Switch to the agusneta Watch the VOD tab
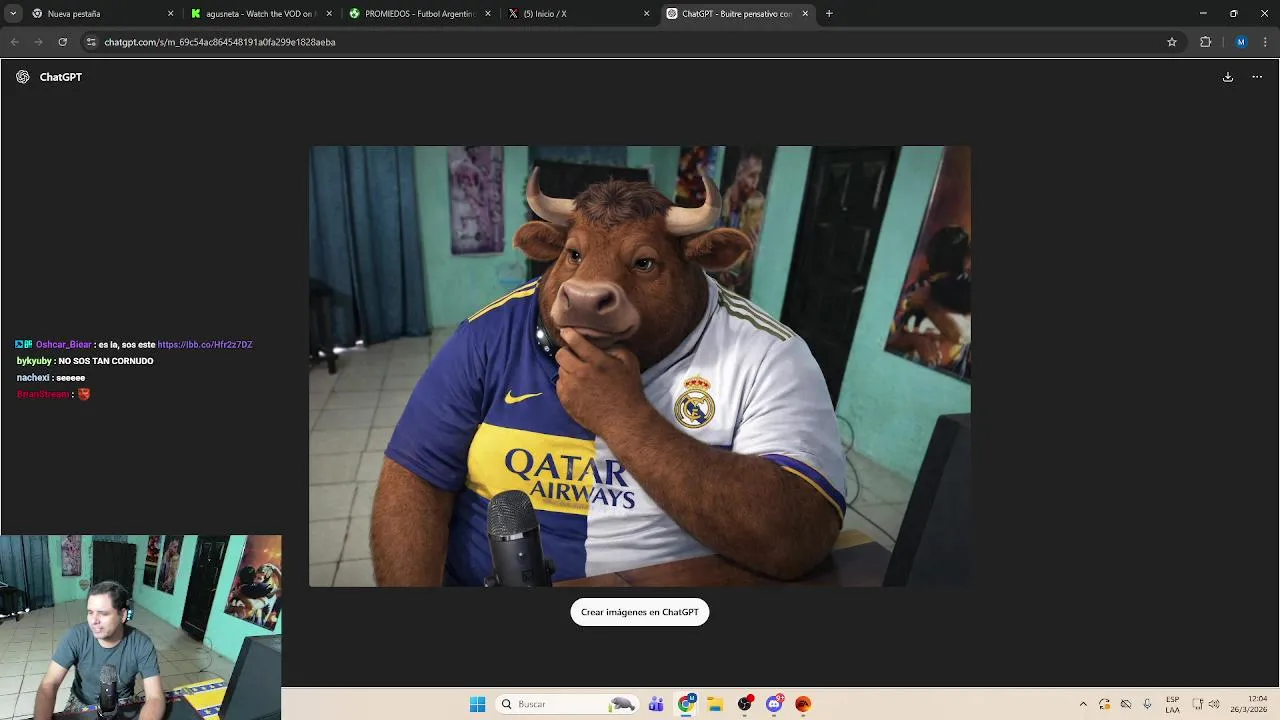 coord(260,14)
